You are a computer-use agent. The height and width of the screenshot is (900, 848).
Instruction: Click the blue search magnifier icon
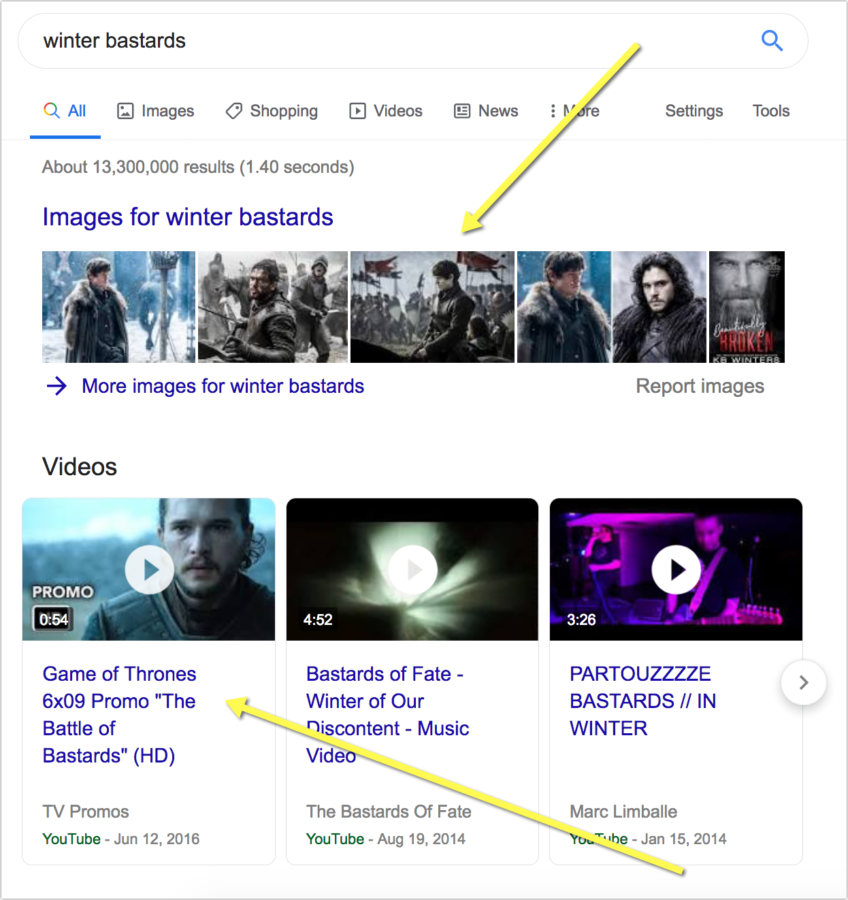coord(772,41)
